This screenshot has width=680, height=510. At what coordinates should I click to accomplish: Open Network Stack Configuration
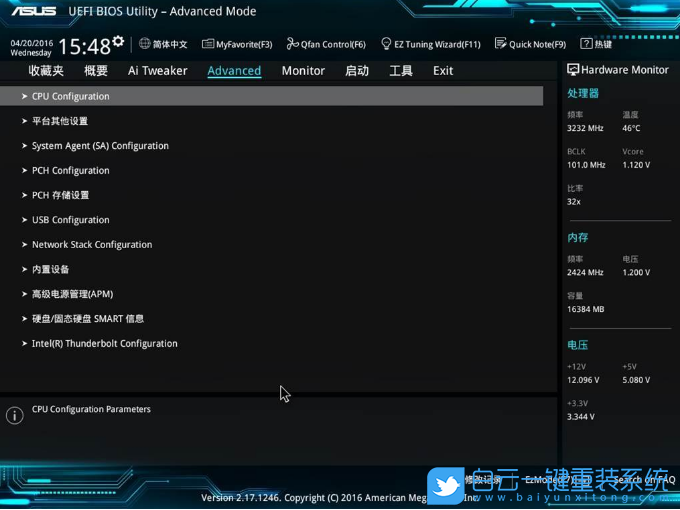(92, 245)
